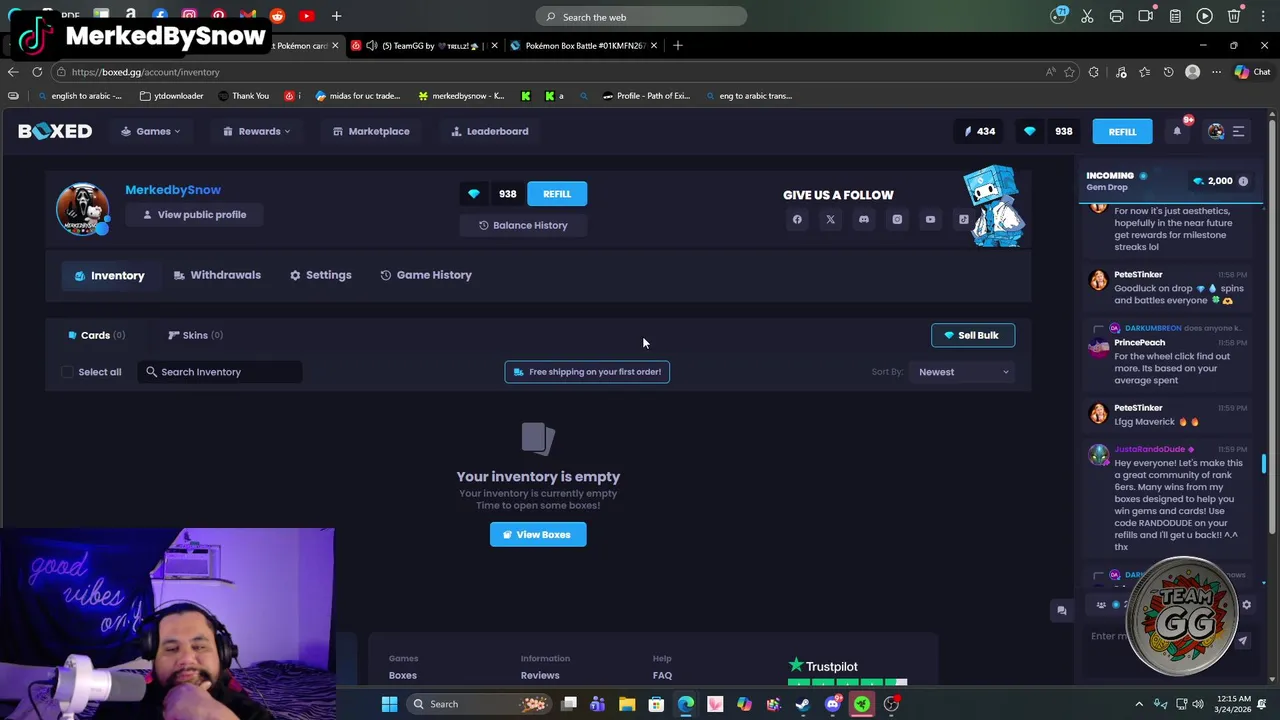
Task: Switch to Pokémon Box Battle browser tab
Action: point(584,45)
